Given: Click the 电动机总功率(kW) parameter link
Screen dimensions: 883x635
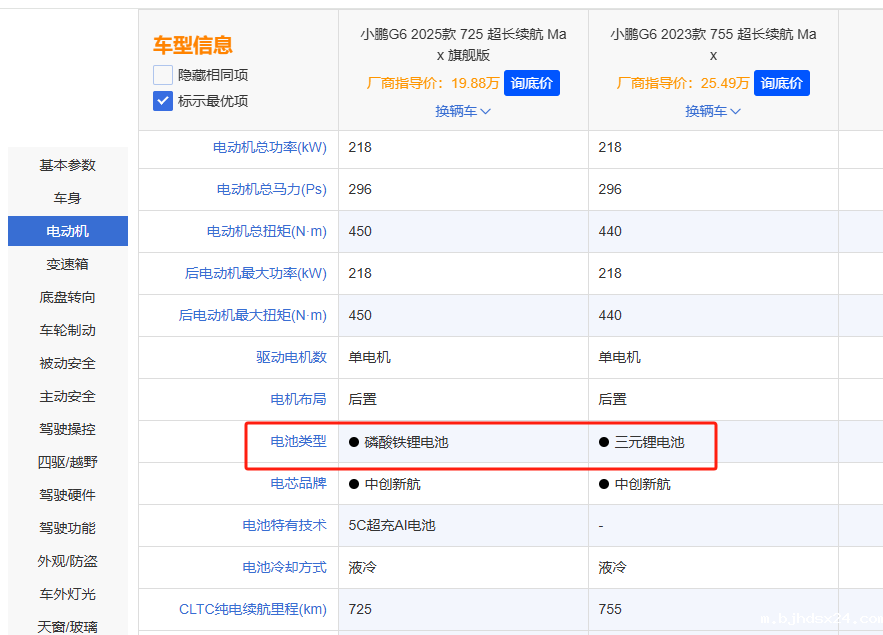Looking at the screenshot, I should tap(269, 147).
